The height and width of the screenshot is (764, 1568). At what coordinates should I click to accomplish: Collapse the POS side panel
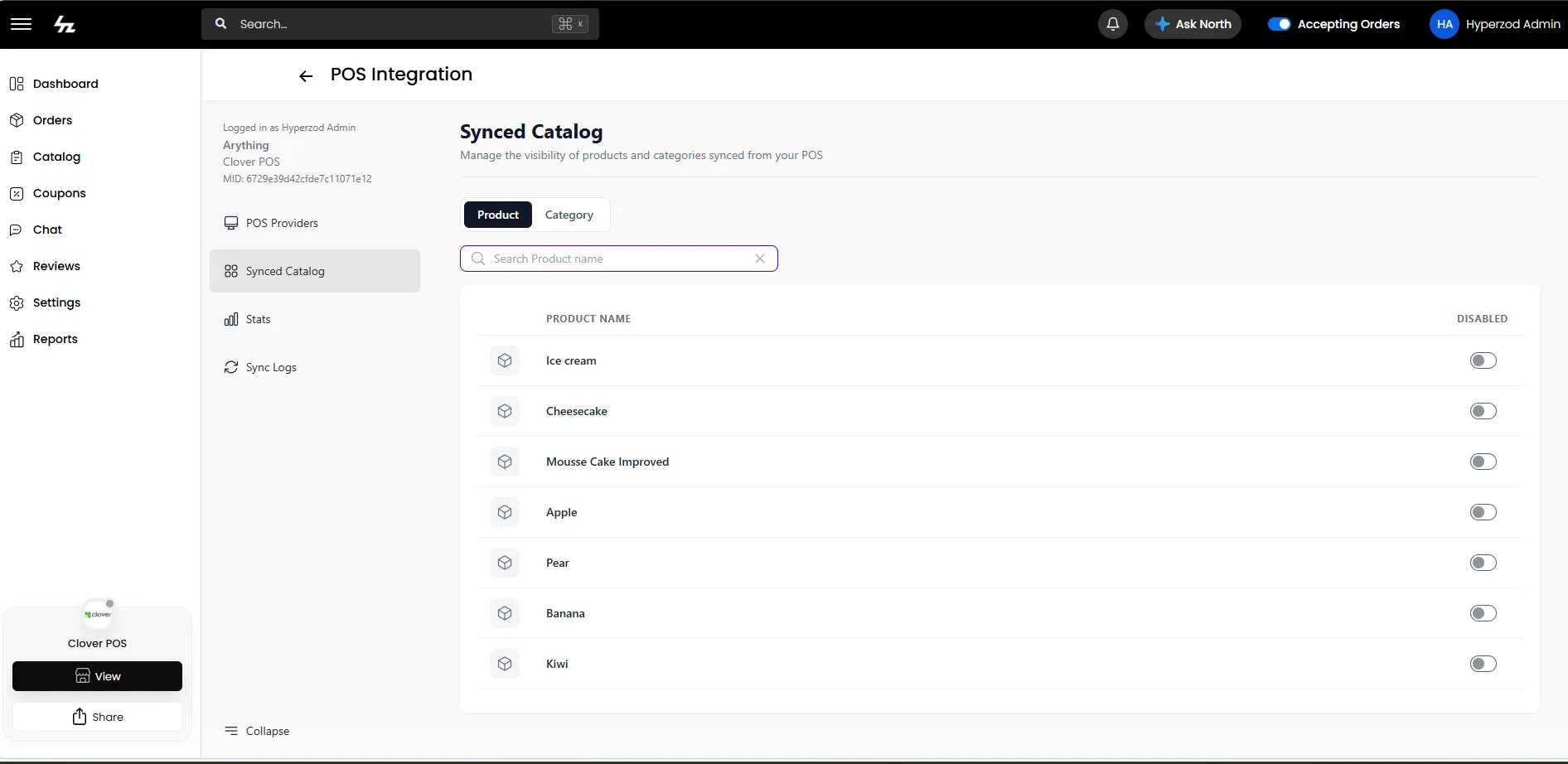click(257, 731)
